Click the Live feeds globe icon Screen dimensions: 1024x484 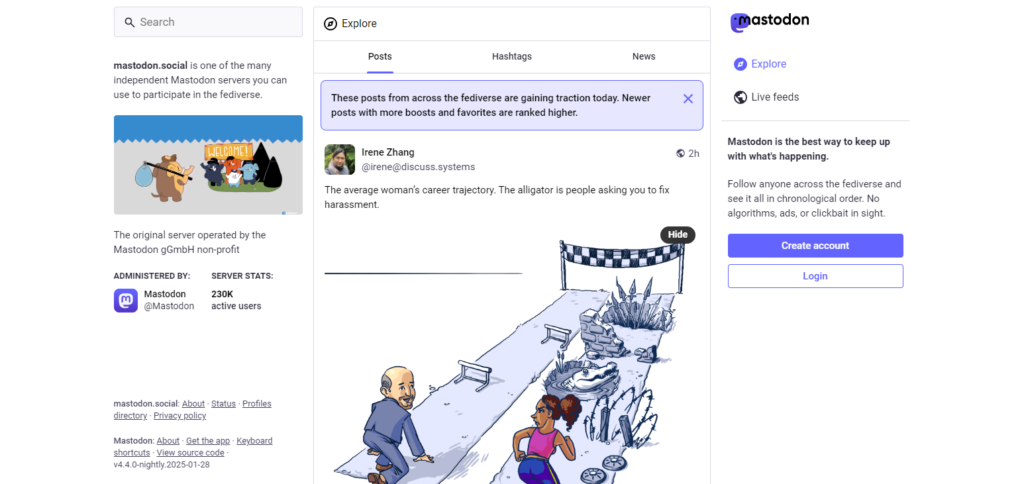pos(740,97)
